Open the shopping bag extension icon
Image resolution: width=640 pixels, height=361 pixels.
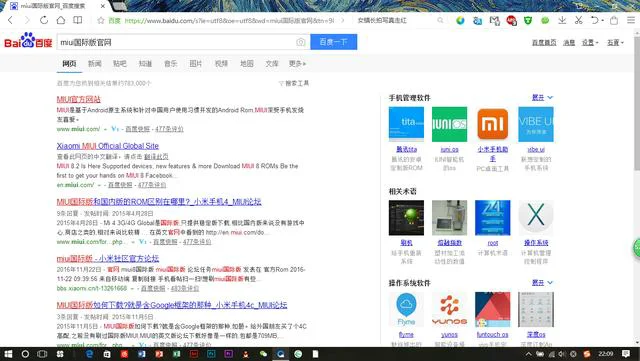click(x=614, y=20)
